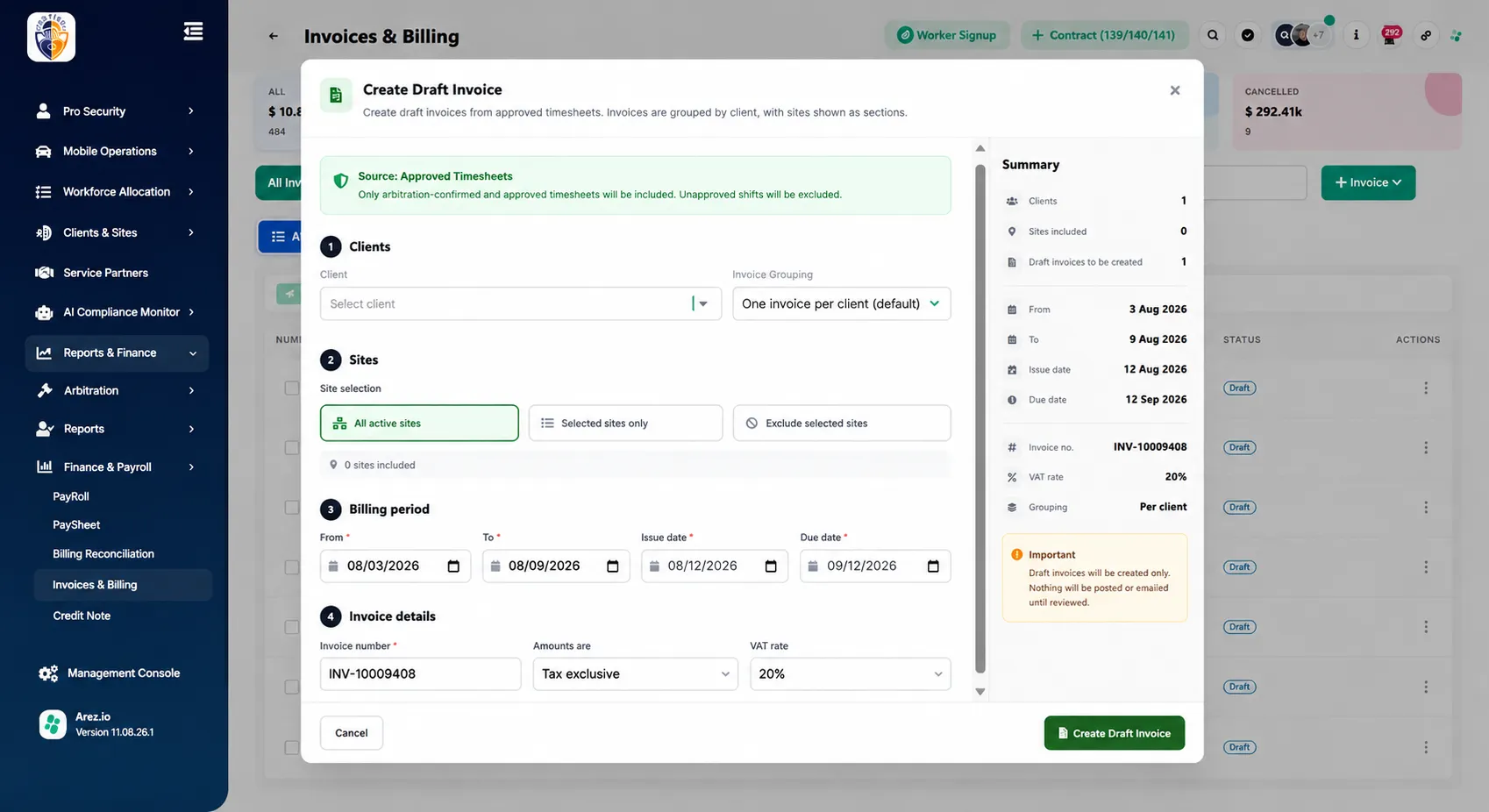Click the Cancel button

[352, 733]
